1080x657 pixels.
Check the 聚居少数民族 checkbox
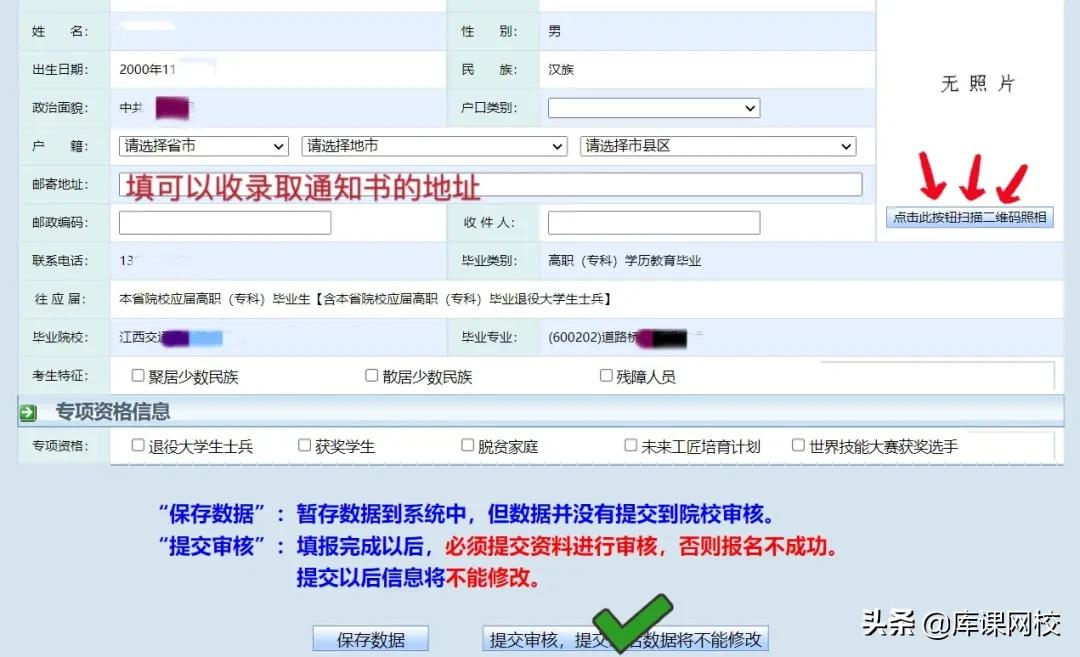coord(138,375)
